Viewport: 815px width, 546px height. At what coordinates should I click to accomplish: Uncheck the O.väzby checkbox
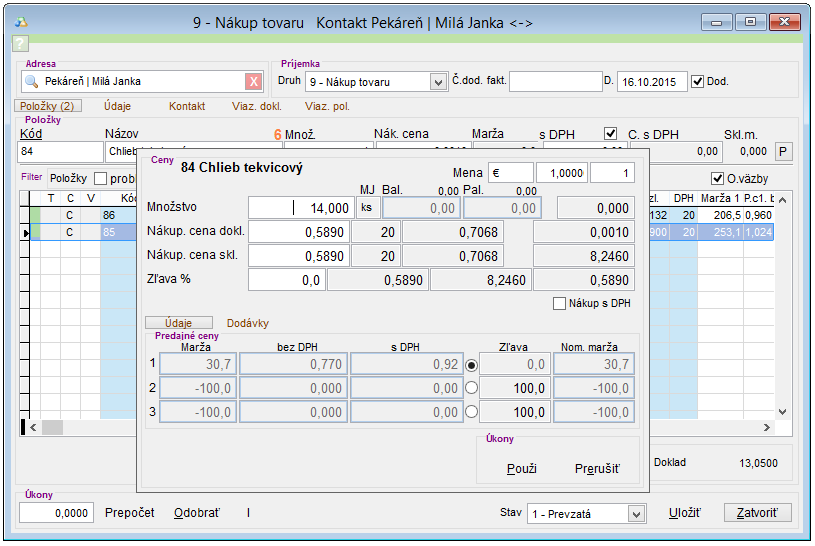pos(716,178)
